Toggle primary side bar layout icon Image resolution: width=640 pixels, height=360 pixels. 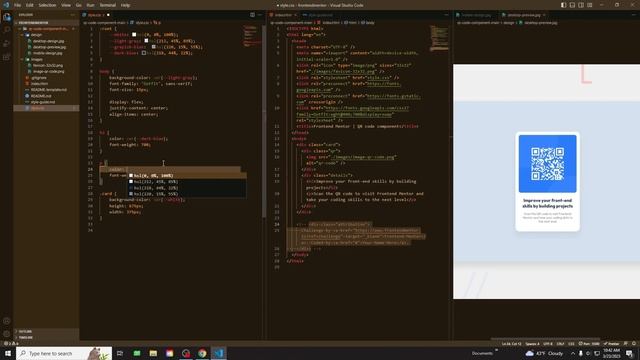click(563, 5)
